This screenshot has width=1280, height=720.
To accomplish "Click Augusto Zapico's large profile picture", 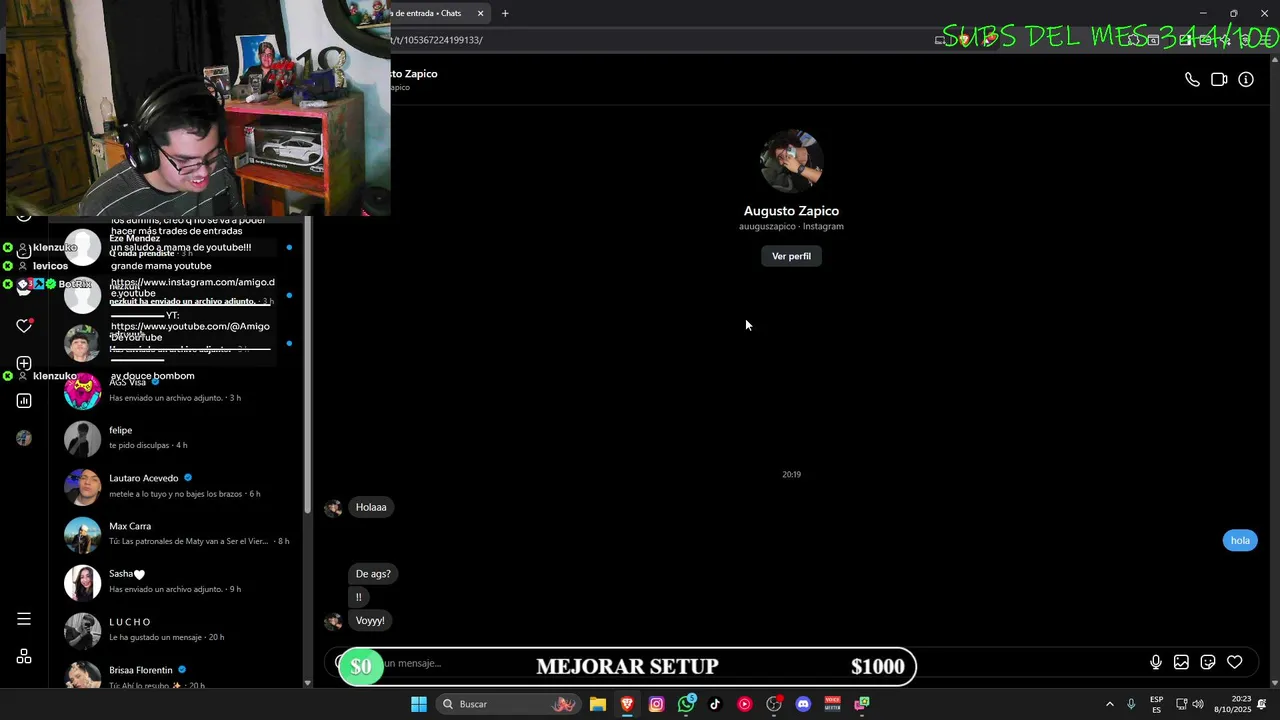I will [x=791, y=160].
